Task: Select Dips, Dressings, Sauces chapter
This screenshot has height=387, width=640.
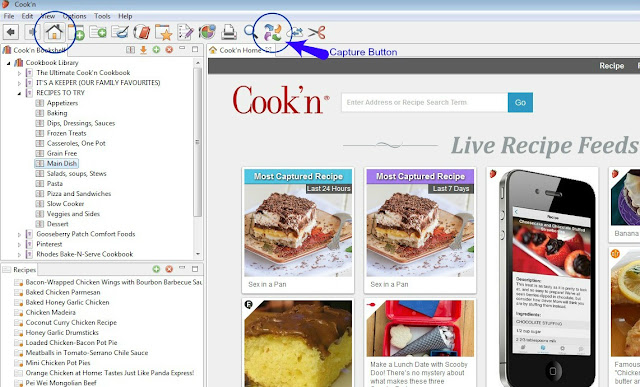Action: click(81, 123)
